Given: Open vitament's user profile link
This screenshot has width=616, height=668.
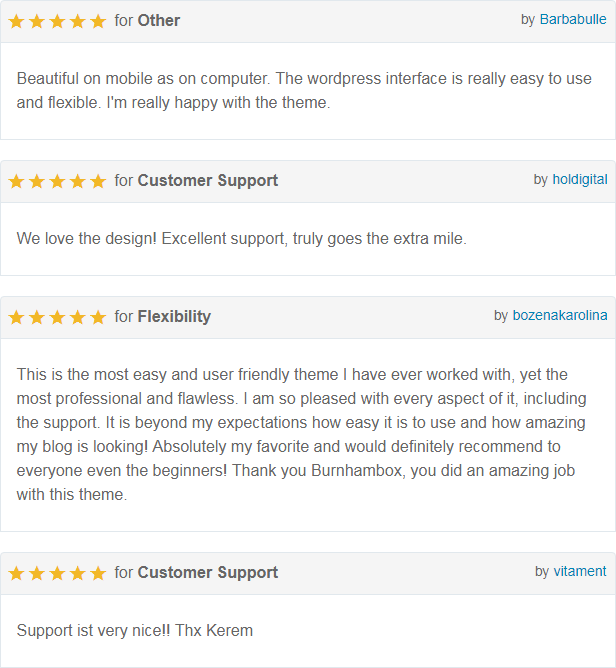Looking at the screenshot, I should click(x=580, y=572).
